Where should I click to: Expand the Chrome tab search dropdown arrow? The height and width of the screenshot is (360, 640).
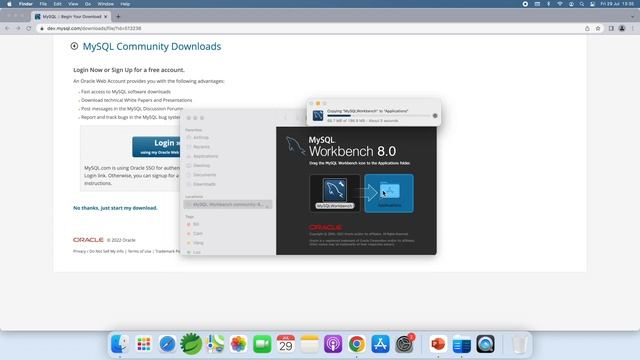(632, 16)
